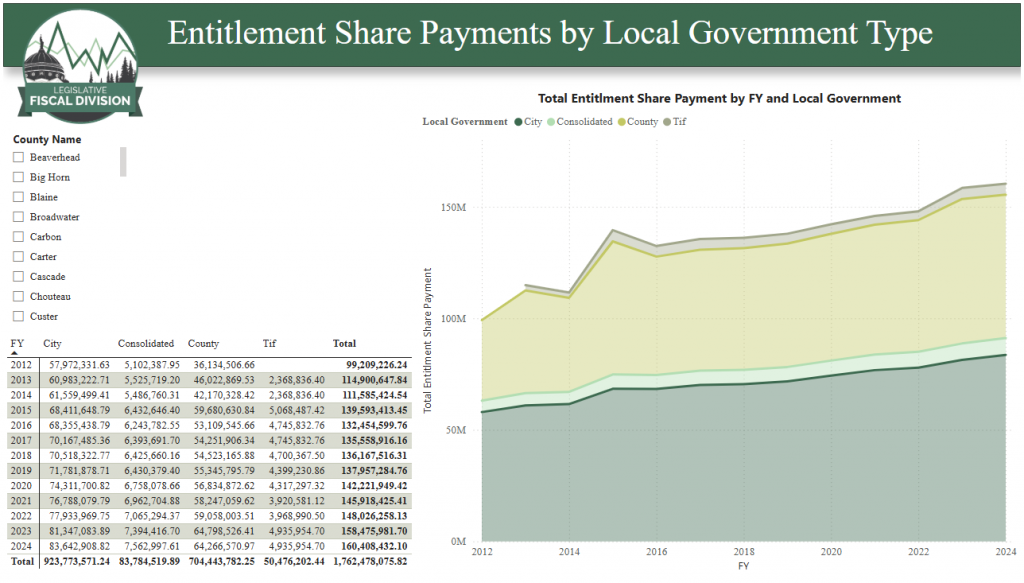Click the Consolidated column header

pyautogui.click(x=146, y=344)
